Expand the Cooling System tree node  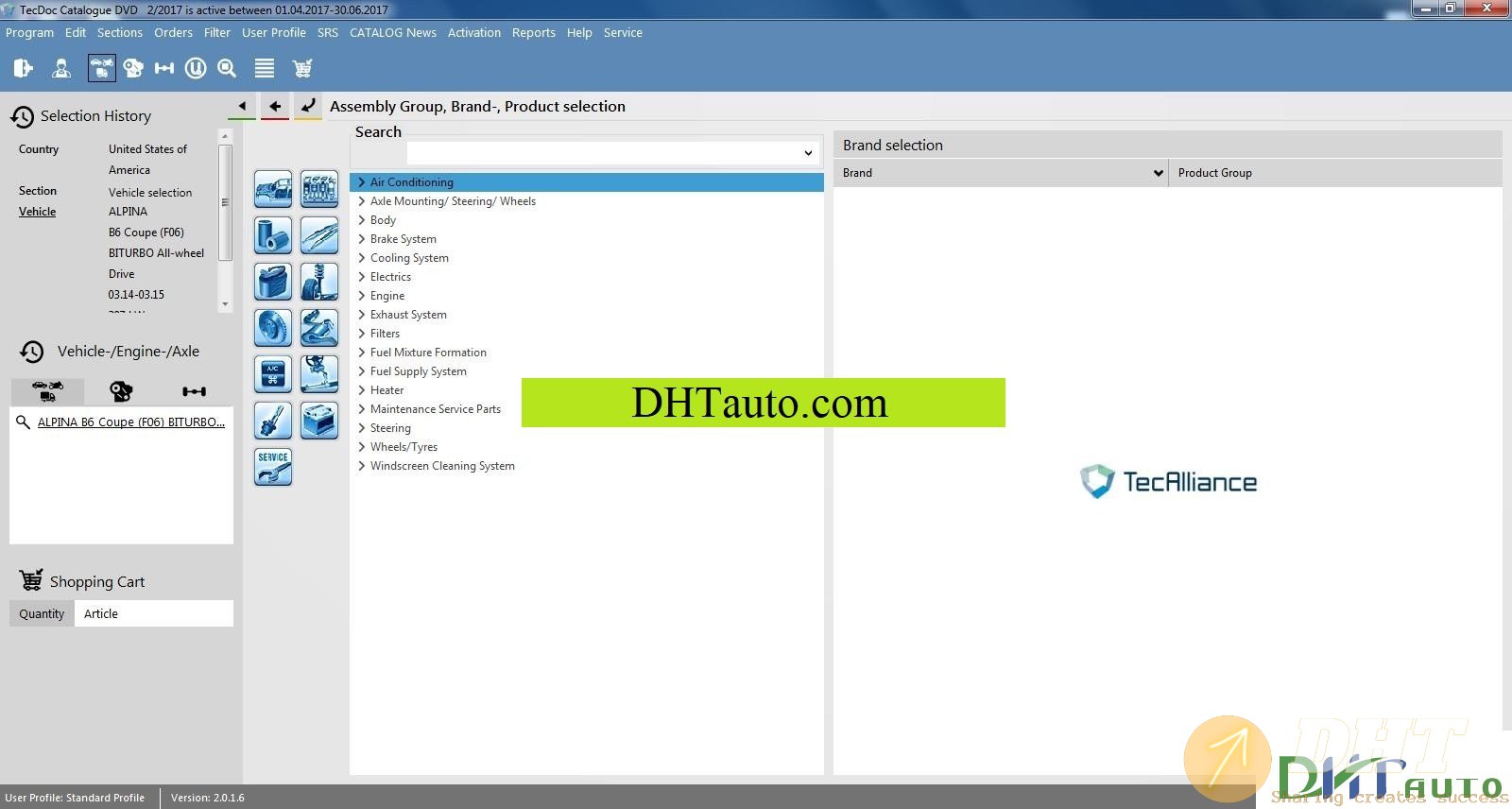click(361, 258)
